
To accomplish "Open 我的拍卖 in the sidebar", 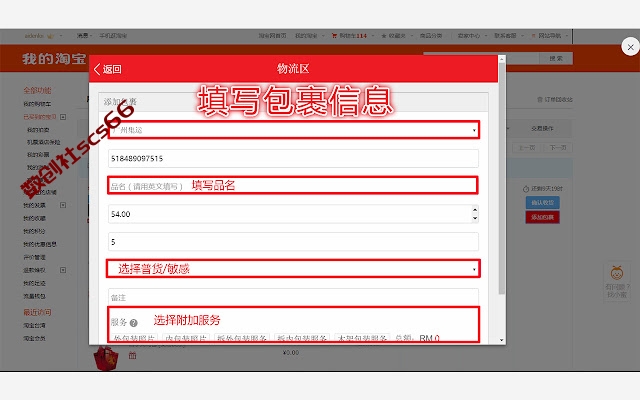I will (38, 130).
